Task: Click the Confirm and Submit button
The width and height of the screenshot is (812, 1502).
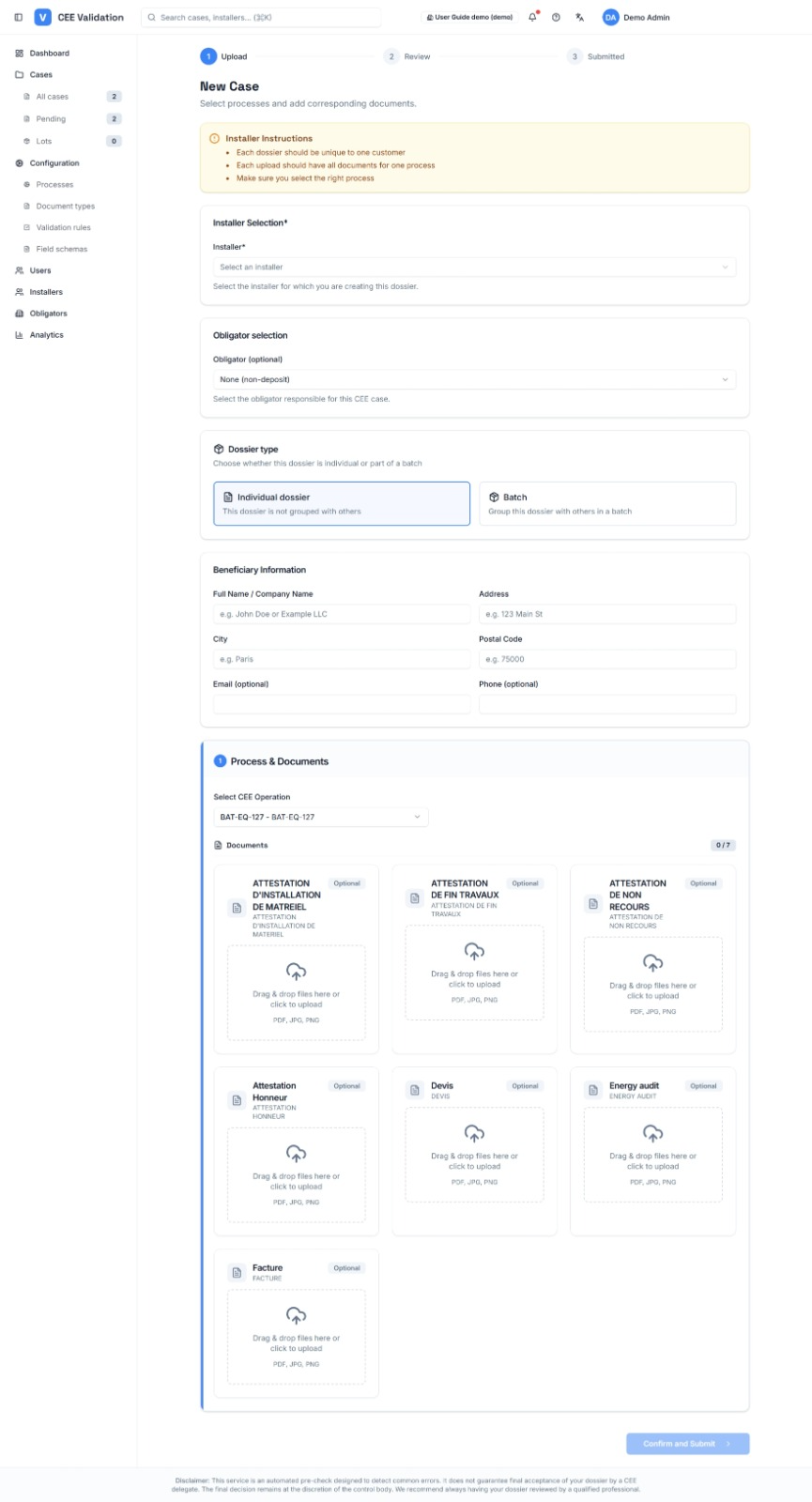Action: pyautogui.click(x=688, y=1444)
